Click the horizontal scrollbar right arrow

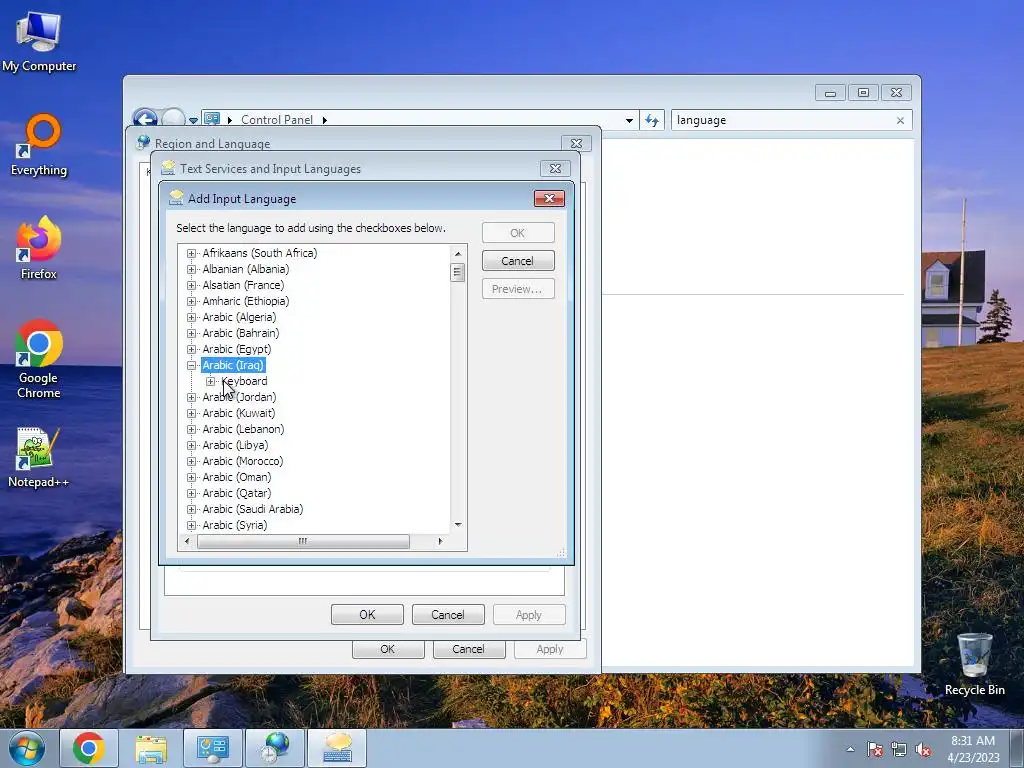pyautogui.click(x=440, y=541)
